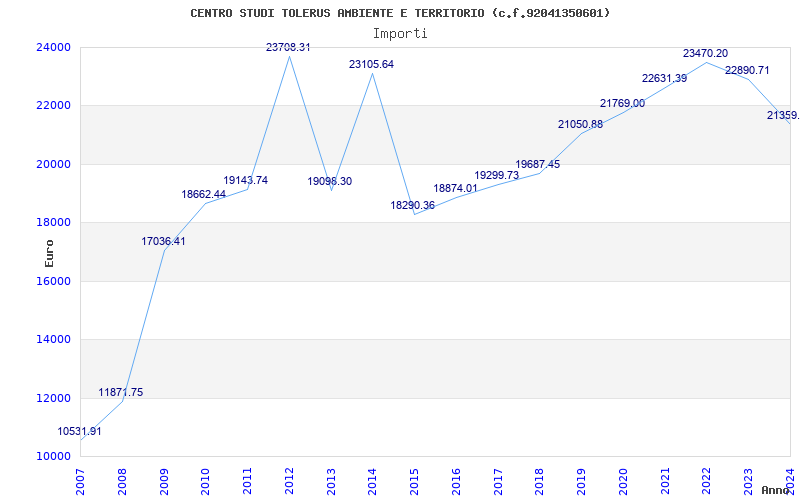Viewport: 800px width, 500px height.
Task: Select the 2021 year axis label
Action: pos(665,482)
